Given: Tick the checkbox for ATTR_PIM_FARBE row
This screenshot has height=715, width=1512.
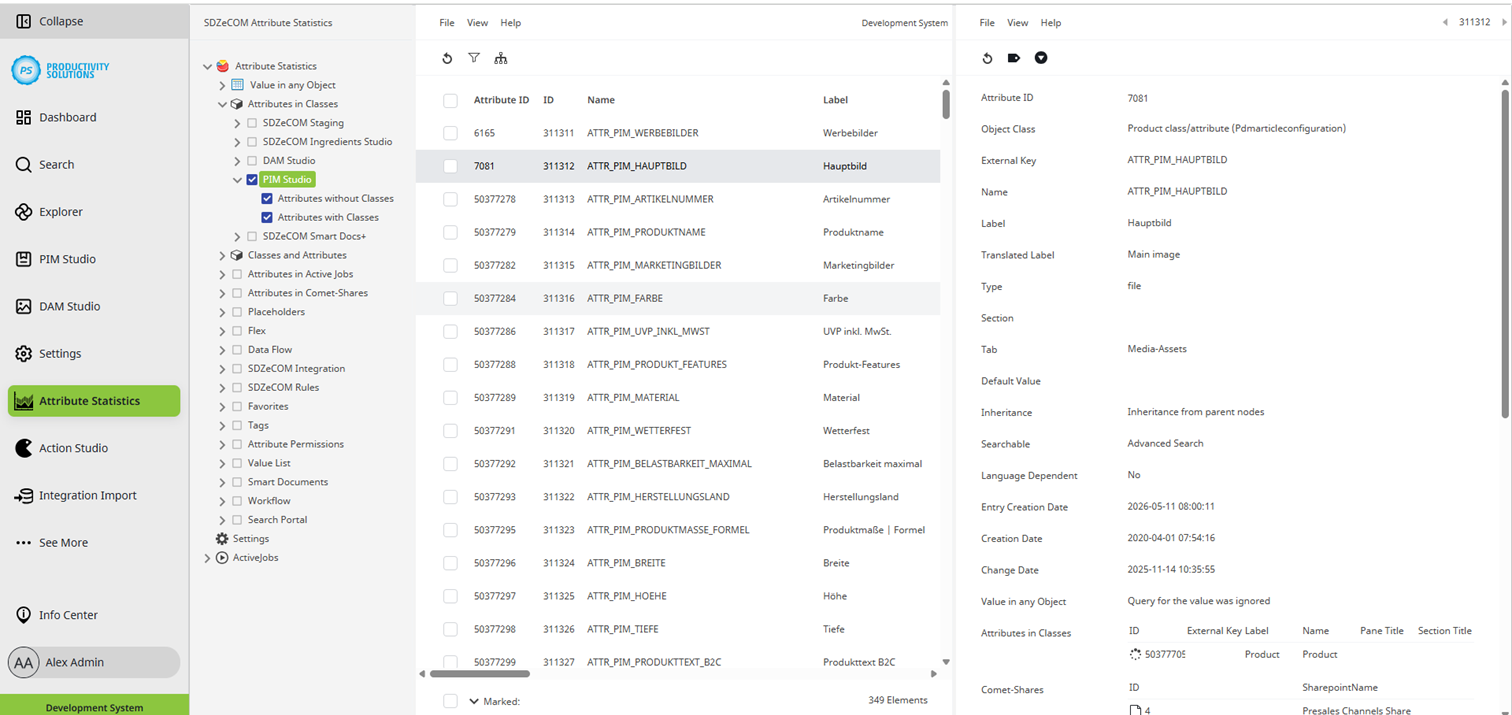Looking at the screenshot, I should click(450, 298).
